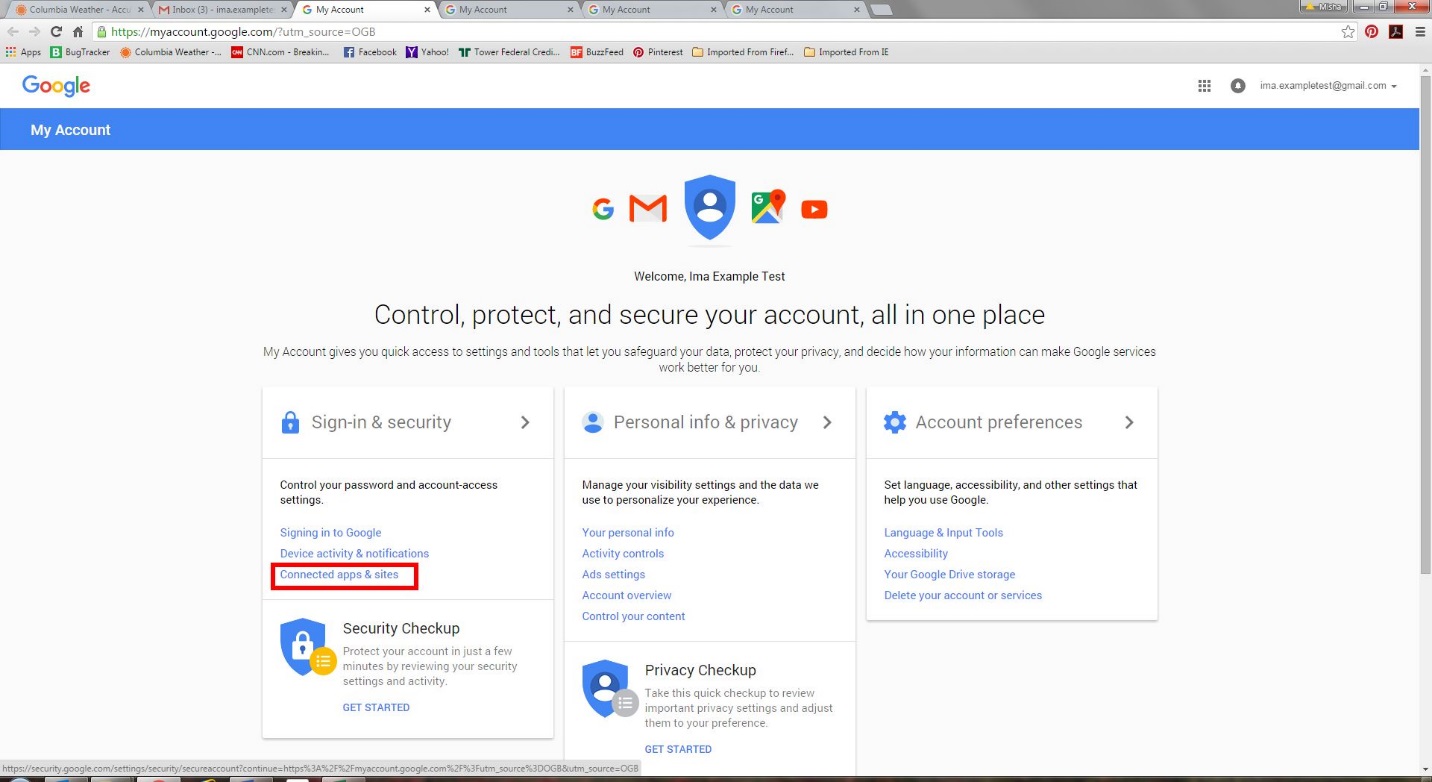Image resolution: width=1432 pixels, height=782 pixels.
Task: Open the Pinterest bookmark in the bookmarks bar
Action: click(x=658, y=52)
